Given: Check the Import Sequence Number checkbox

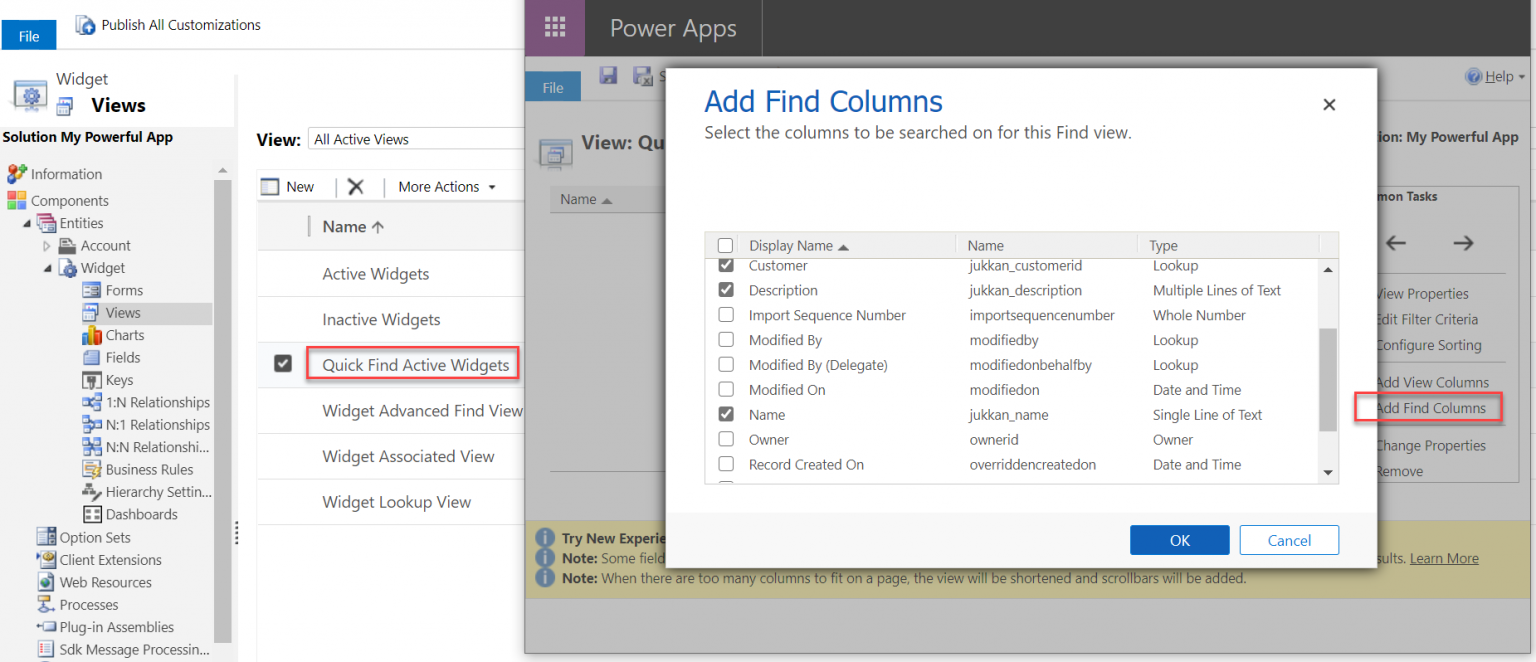Looking at the screenshot, I should [726, 315].
